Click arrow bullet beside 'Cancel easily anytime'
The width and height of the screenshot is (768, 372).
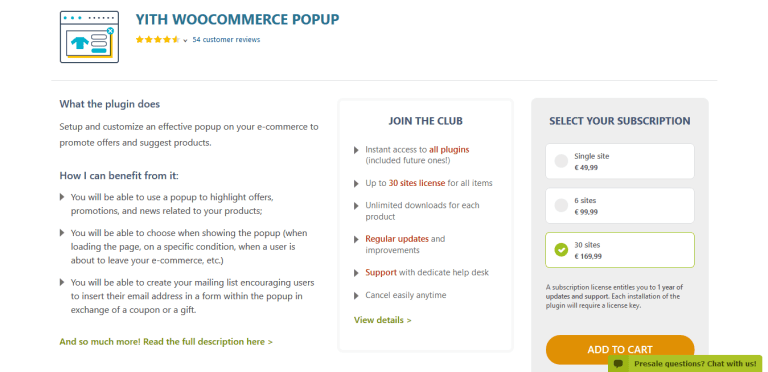click(356, 296)
